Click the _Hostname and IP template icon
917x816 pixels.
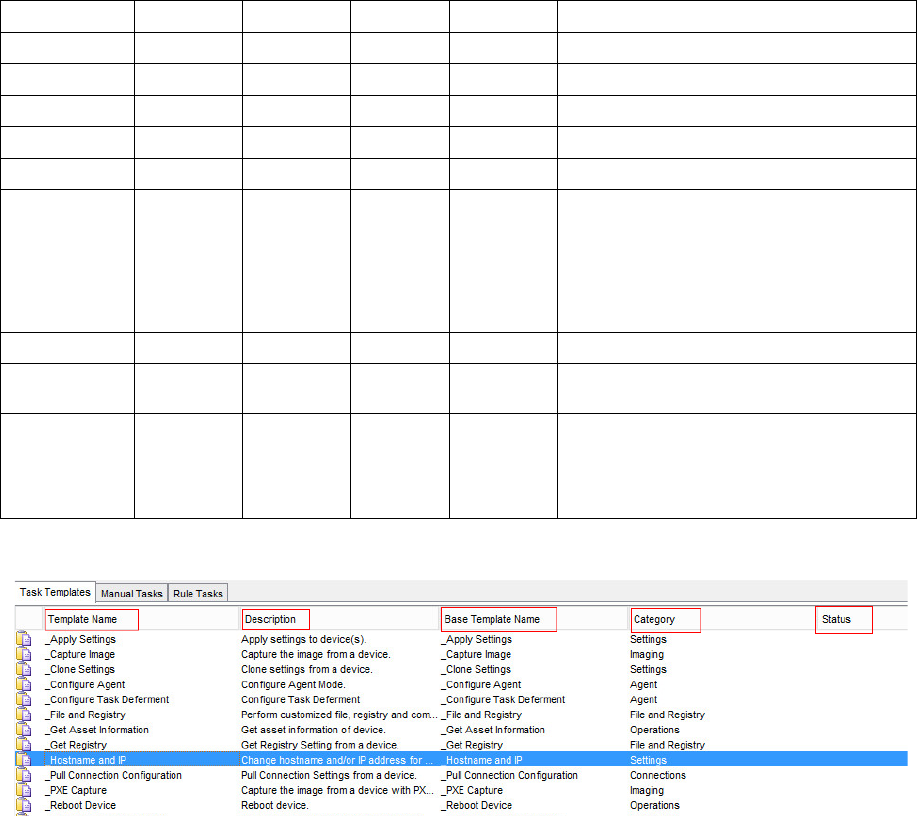23,760
